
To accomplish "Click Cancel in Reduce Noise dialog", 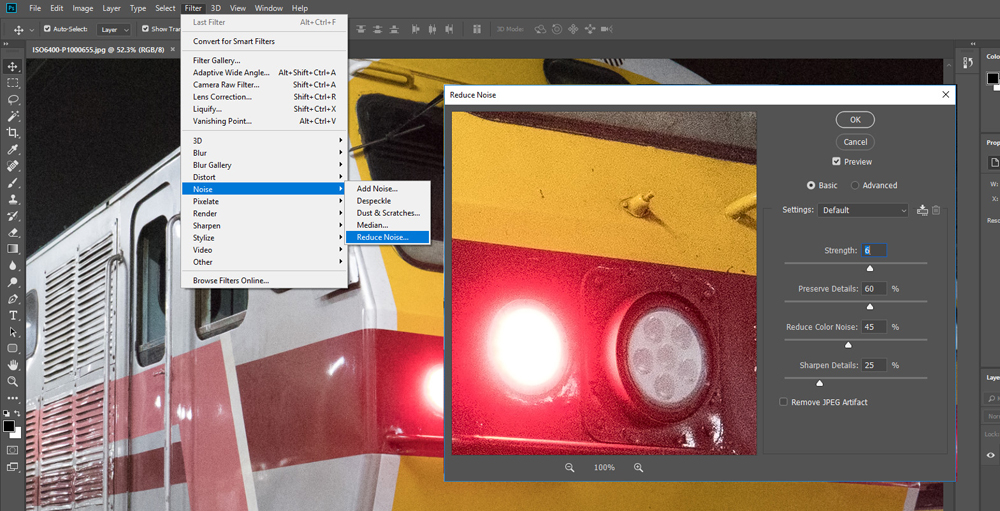I will click(x=855, y=142).
